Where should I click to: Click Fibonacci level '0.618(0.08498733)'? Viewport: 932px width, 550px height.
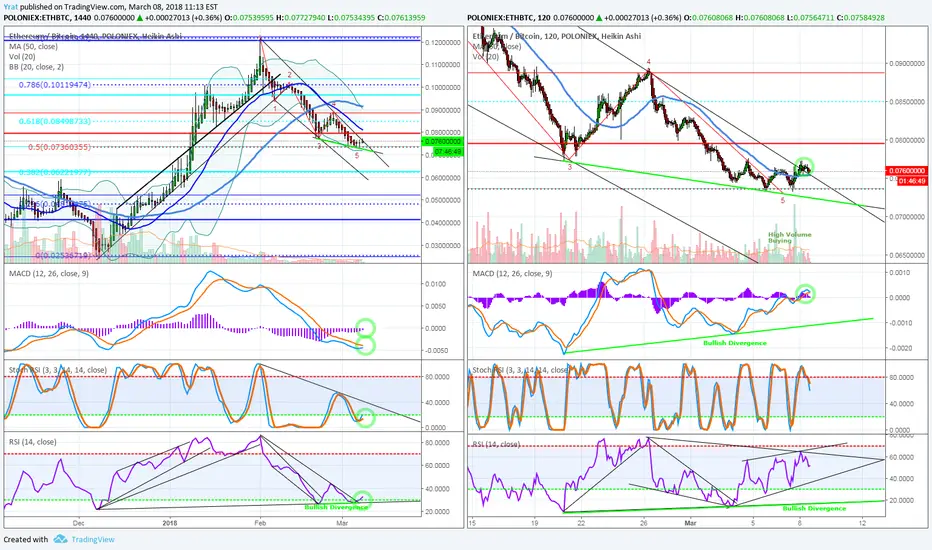[55, 121]
